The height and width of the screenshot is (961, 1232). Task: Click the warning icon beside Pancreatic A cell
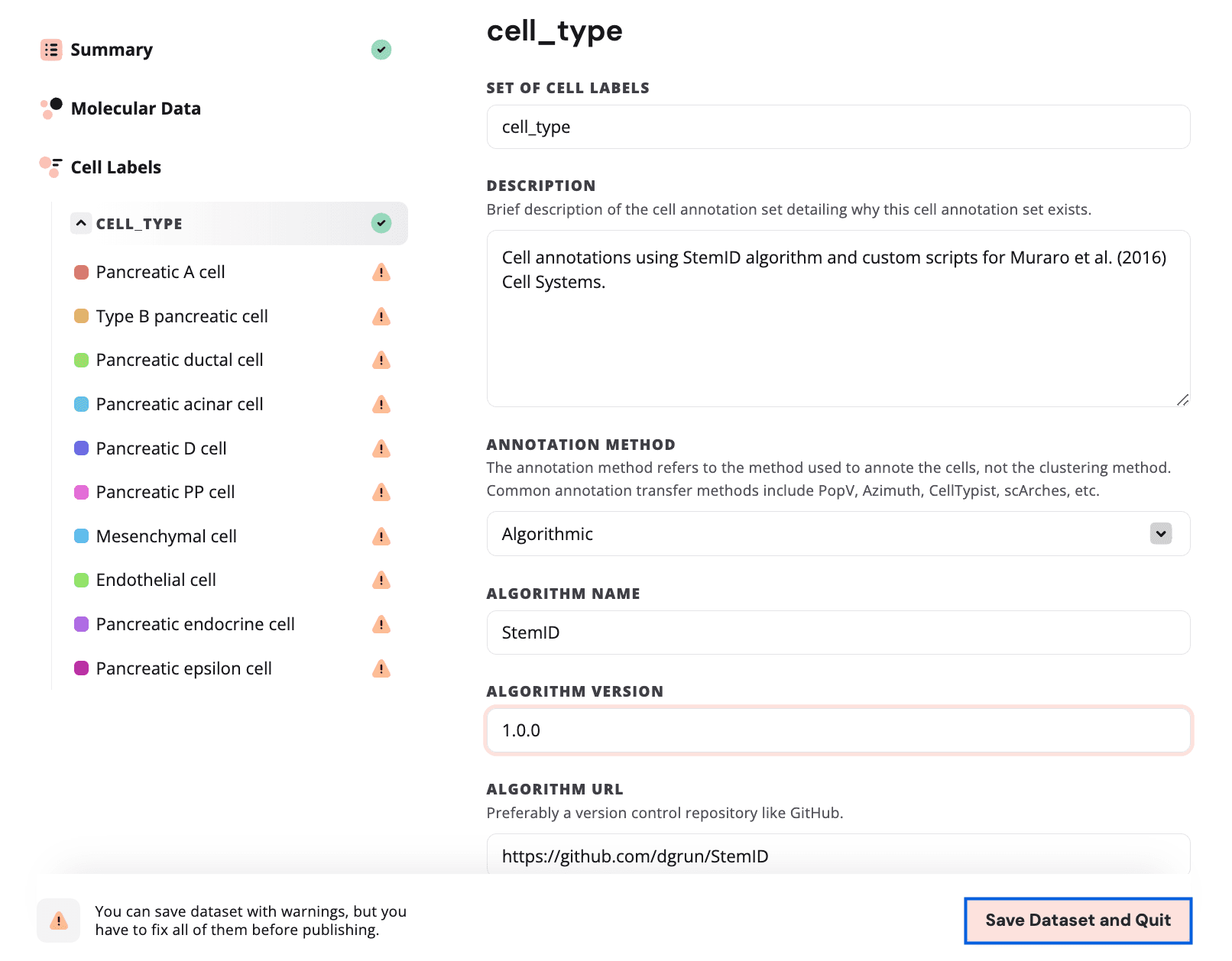pos(381,272)
